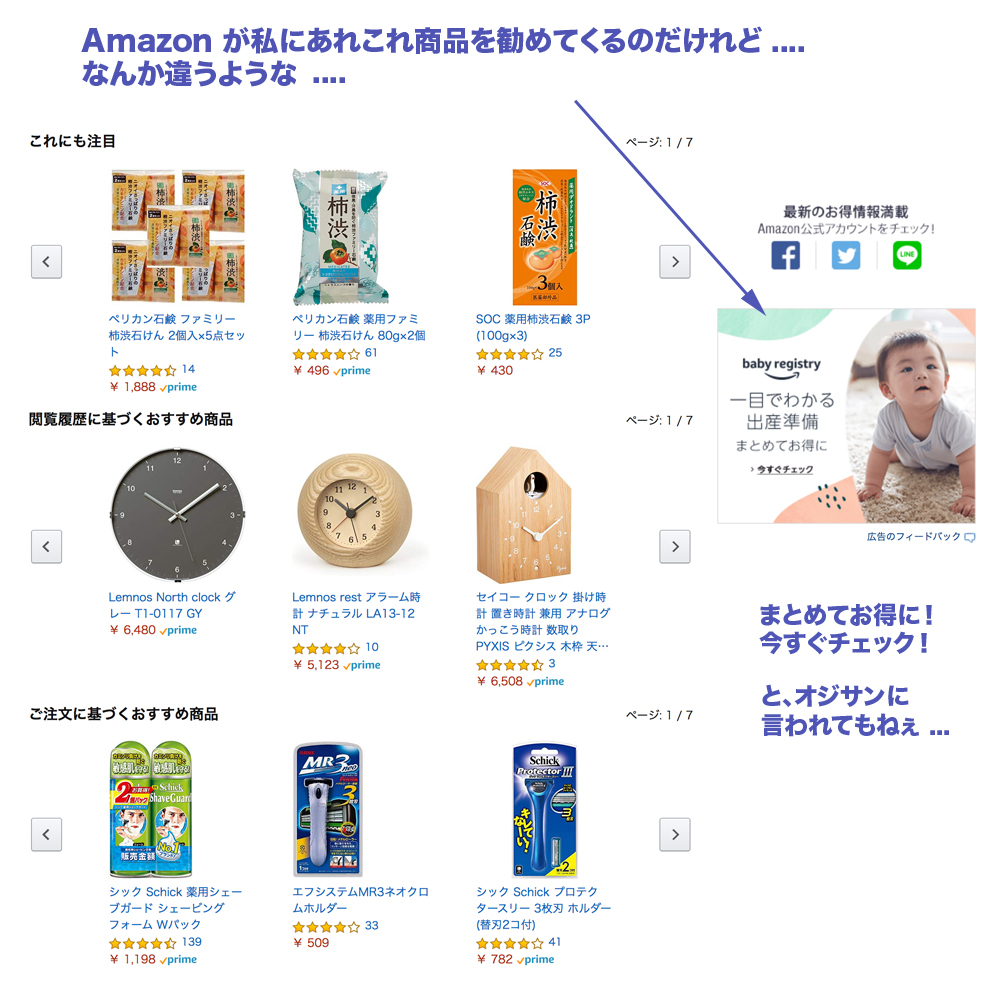
Task: Move the browsing-history recommendations carousel left
Action: tap(46, 547)
